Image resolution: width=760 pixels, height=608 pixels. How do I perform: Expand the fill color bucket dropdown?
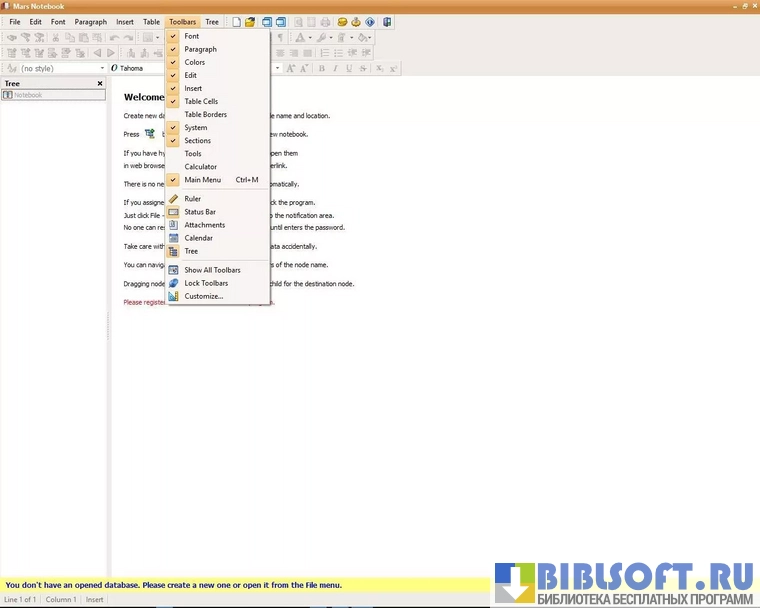tap(369, 38)
